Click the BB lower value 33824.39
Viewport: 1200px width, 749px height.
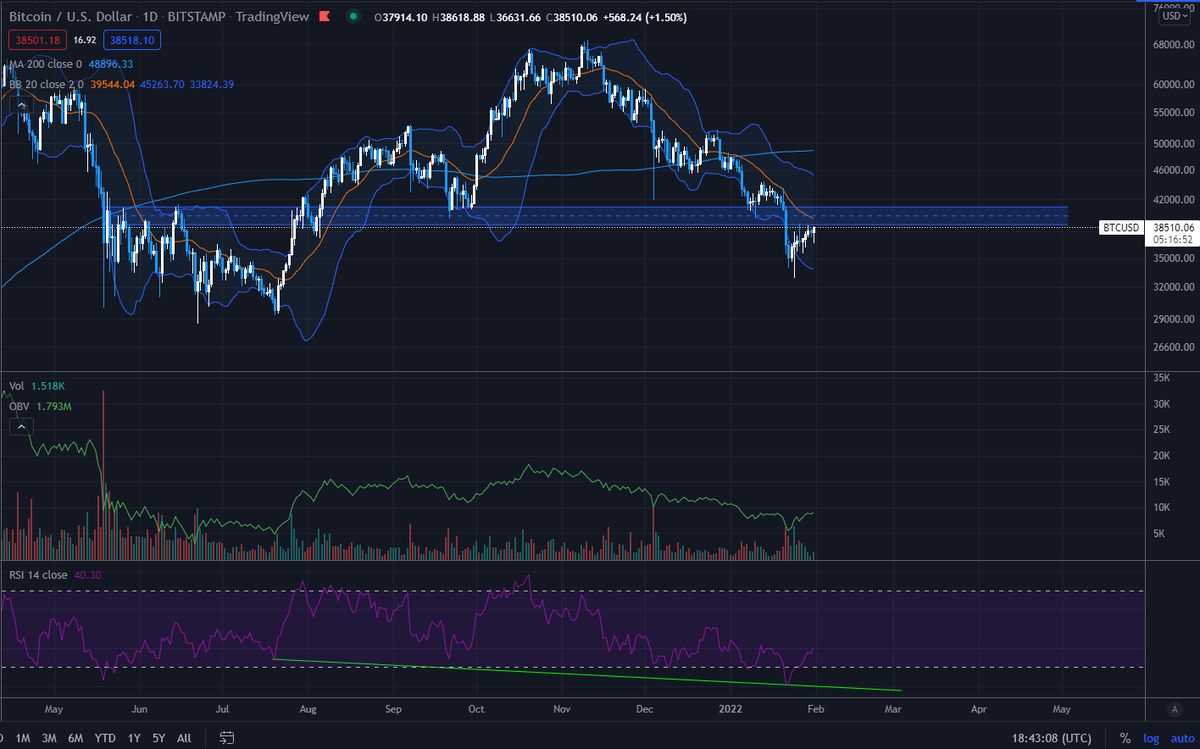pyautogui.click(x=213, y=84)
